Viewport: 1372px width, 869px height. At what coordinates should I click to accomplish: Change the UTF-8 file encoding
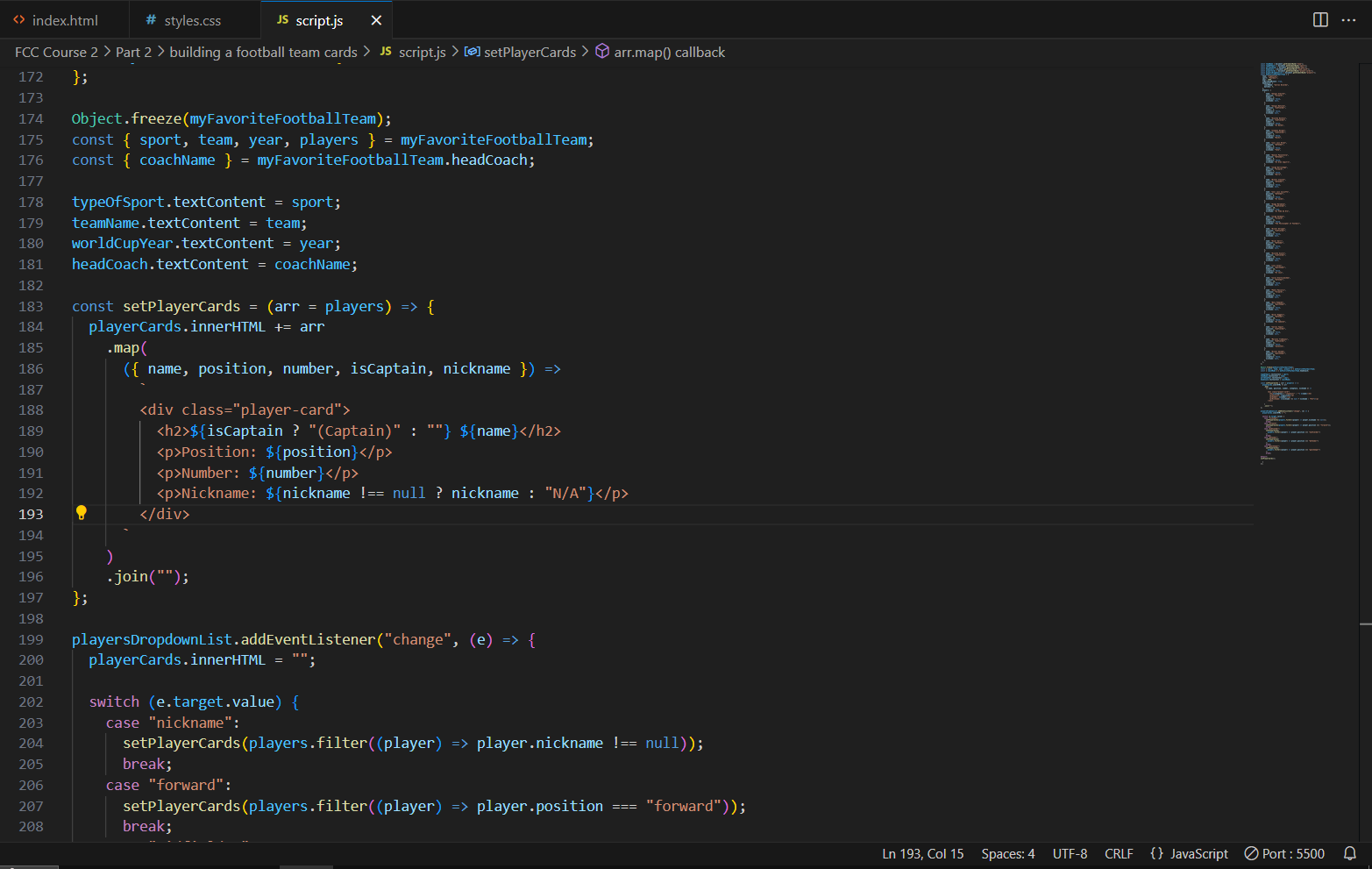tap(1070, 853)
